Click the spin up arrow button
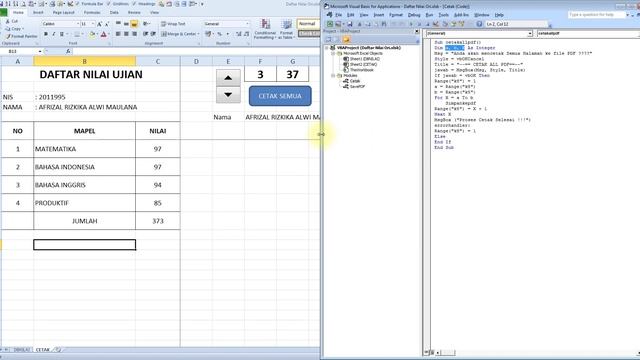640x360 pixels. [228, 78]
